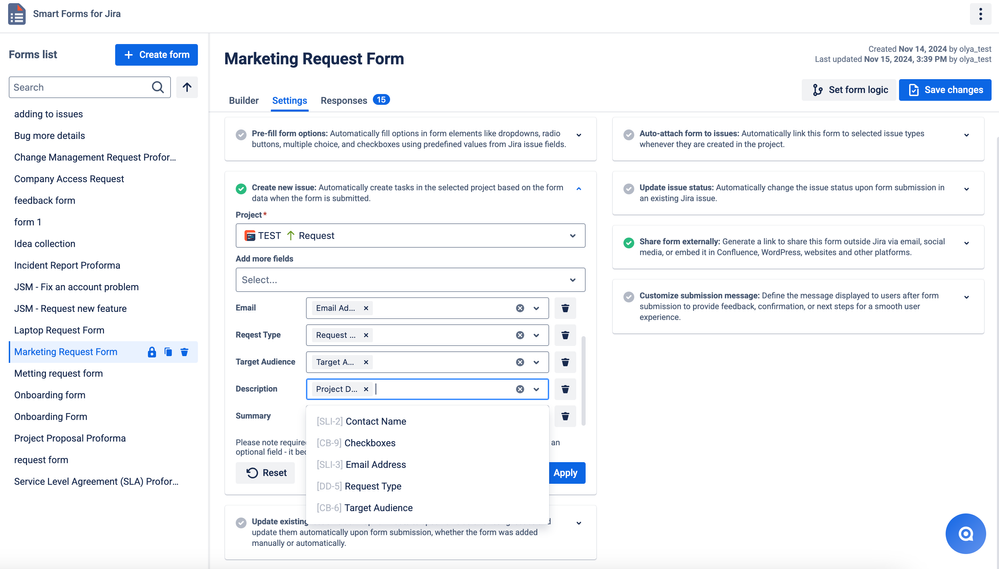Remove the Project D... tag chip
The image size is (999, 569).
366,389
